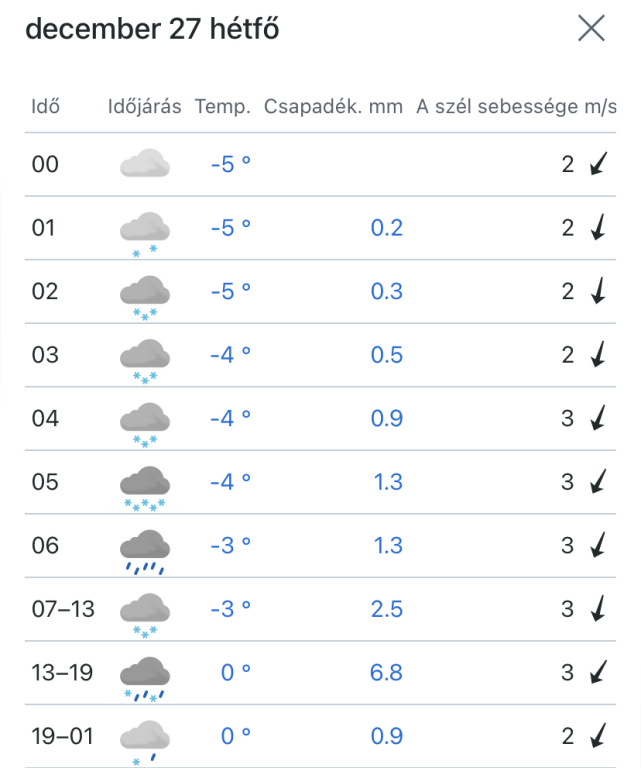Viewport: 641px width, 768px height.
Task: Click the heavy snow icon at 05
Action: [x=145, y=487]
